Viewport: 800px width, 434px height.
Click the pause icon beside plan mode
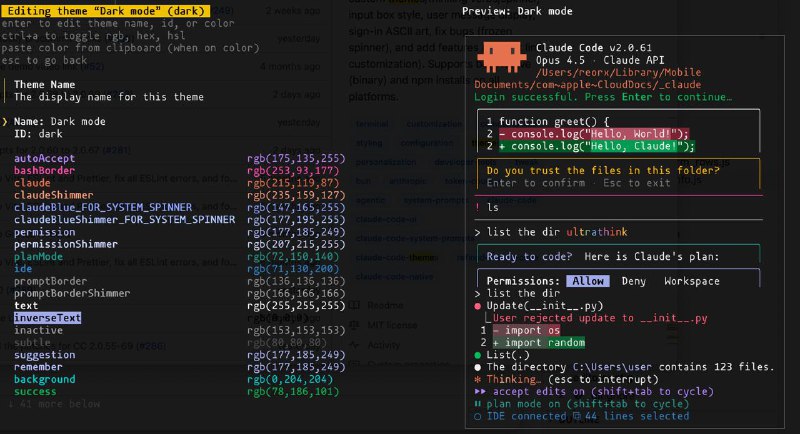(x=479, y=404)
